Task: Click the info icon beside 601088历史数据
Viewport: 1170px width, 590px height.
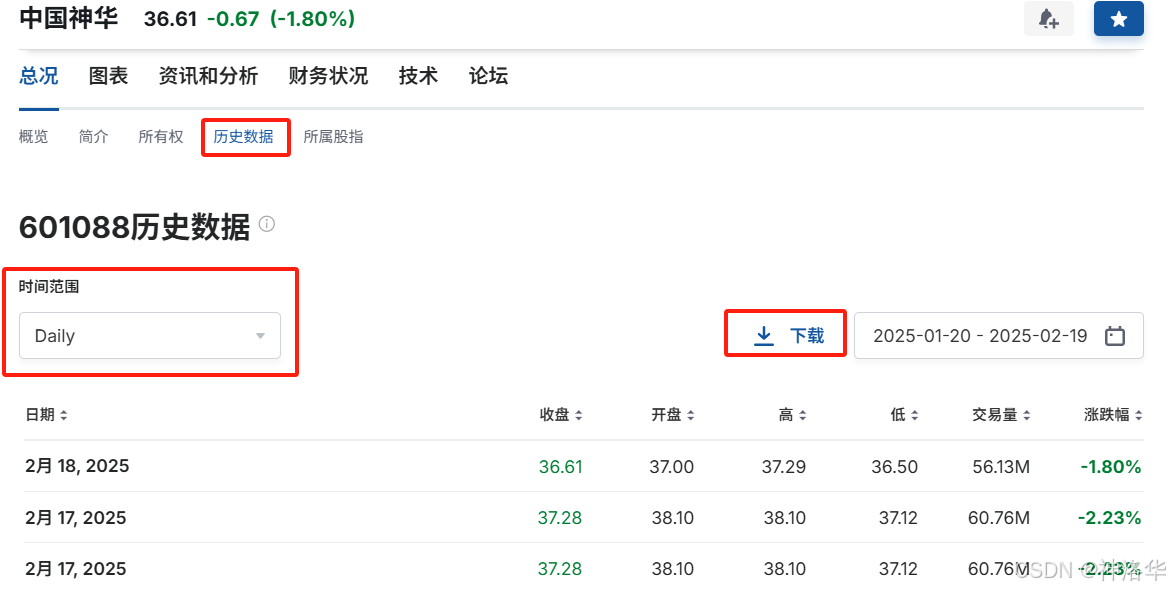Action: pos(266,224)
